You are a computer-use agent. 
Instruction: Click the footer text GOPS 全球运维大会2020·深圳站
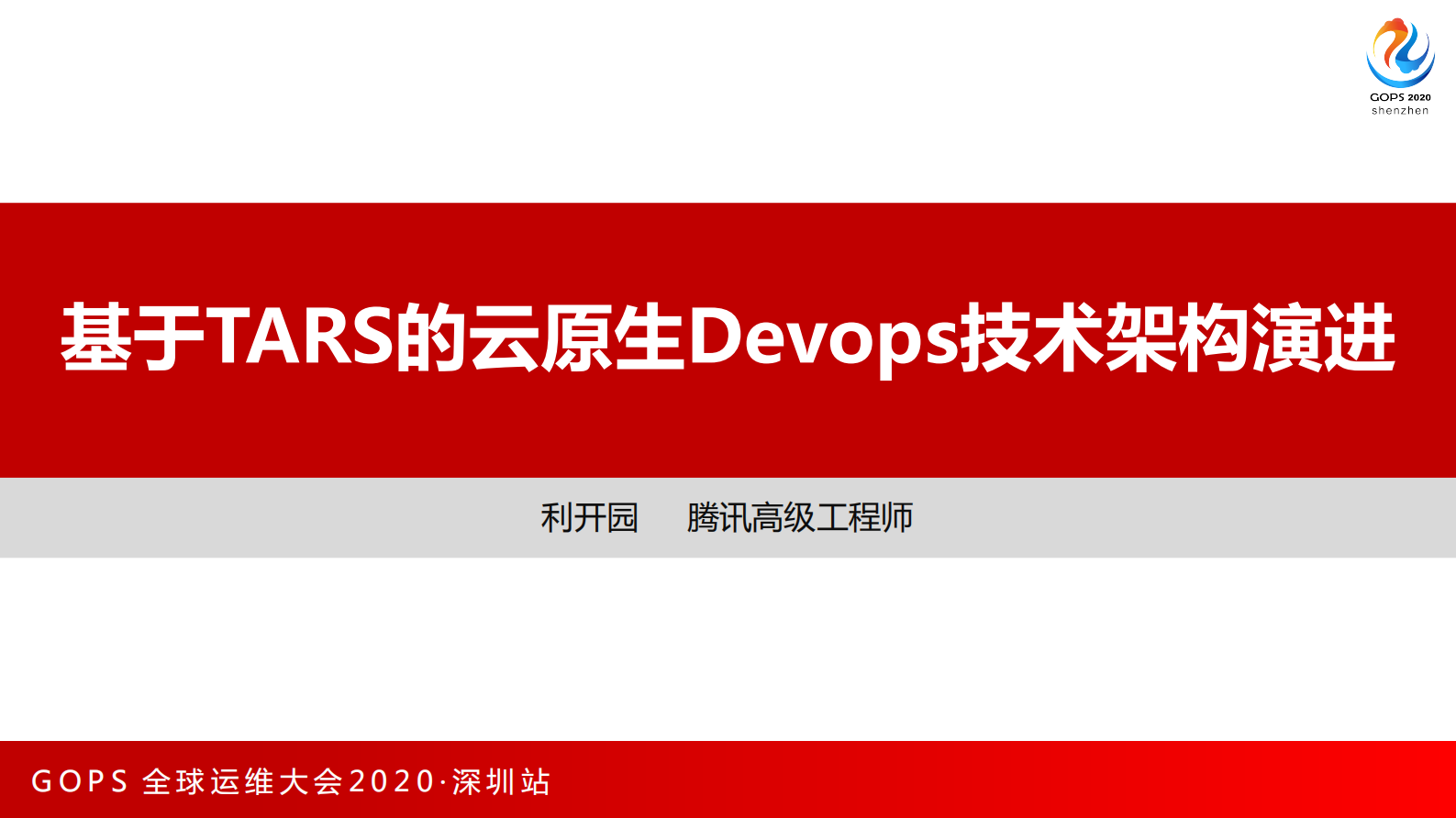(x=291, y=781)
